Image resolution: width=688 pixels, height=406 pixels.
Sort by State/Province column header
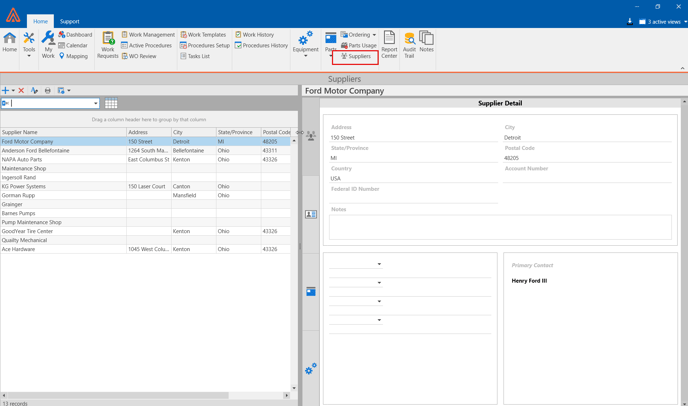[239, 132]
